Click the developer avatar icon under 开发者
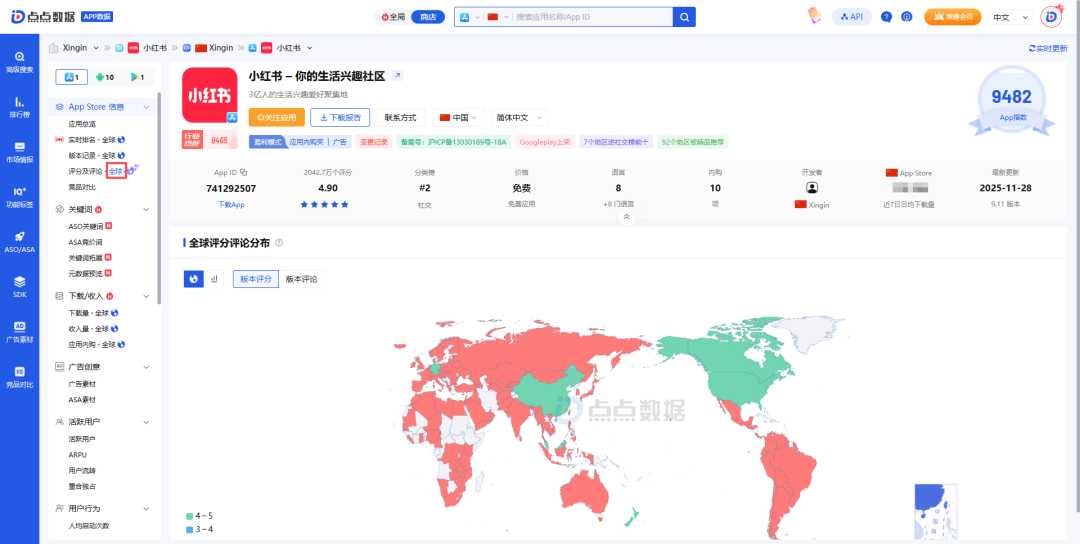This screenshot has height=544, width=1080. click(x=812, y=187)
